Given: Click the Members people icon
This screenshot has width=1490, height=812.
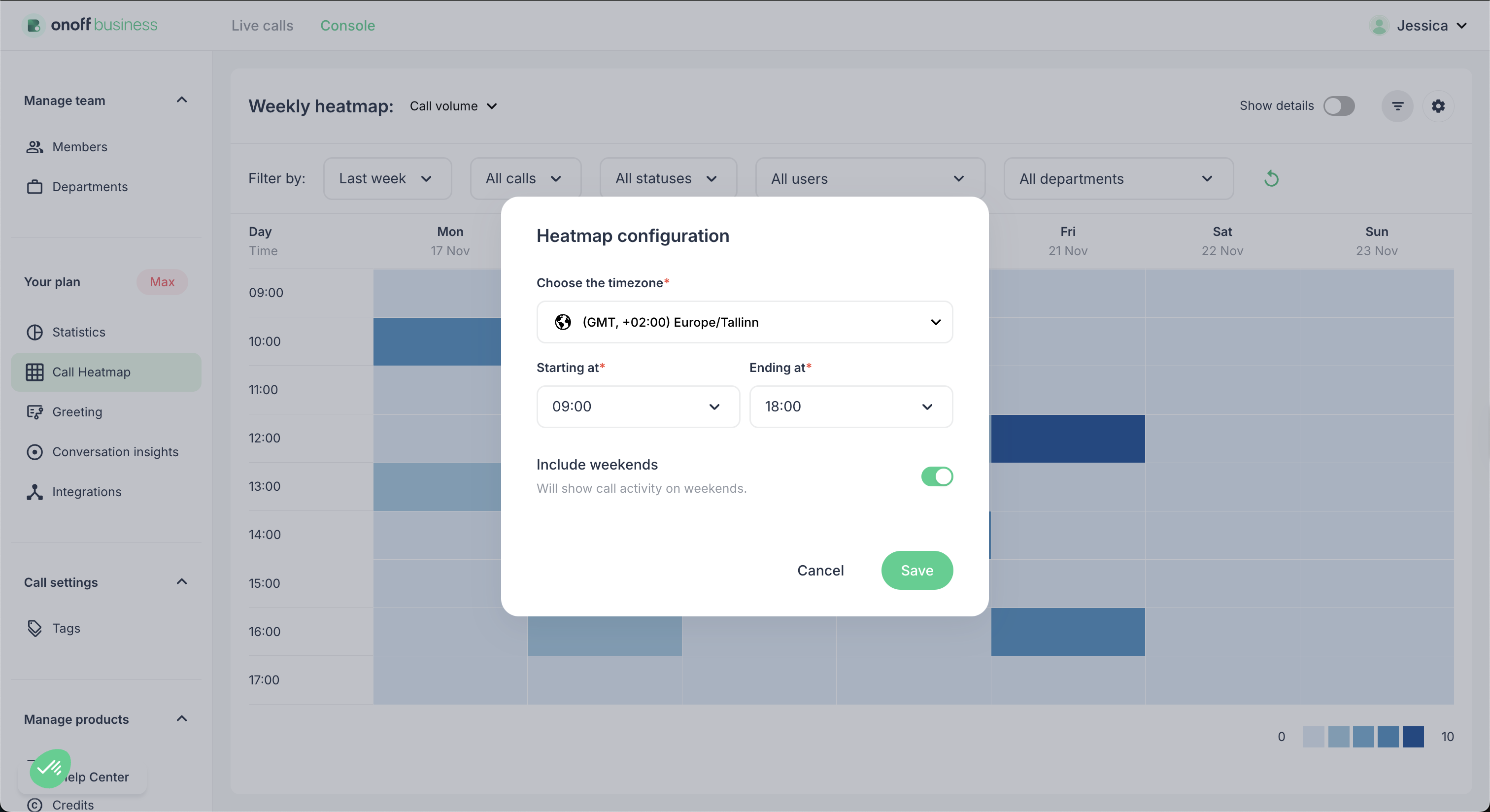Looking at the screenshot, I should [x=34, y=147].
